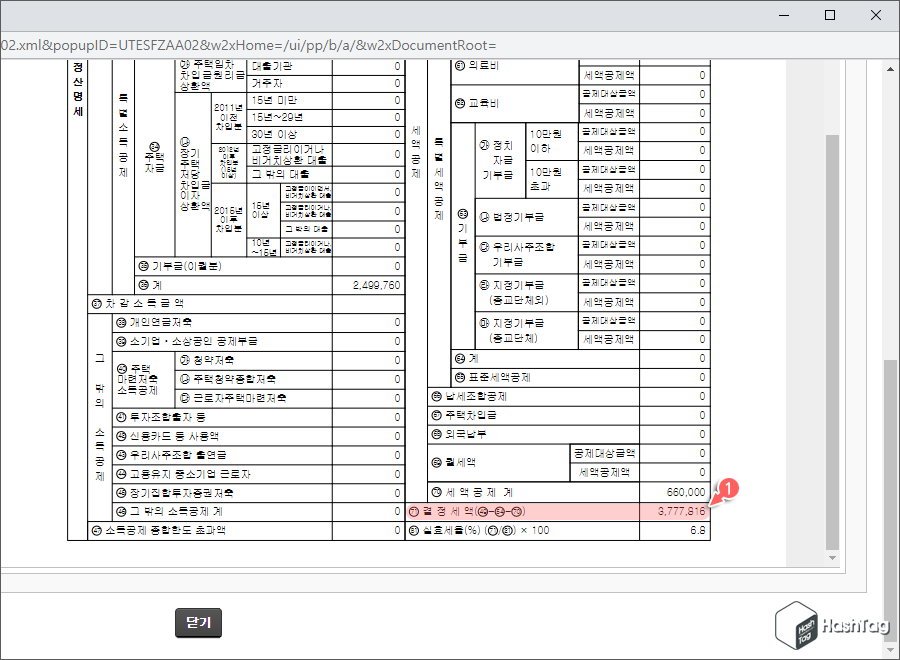Viewport: 900px width, 660px height.
Task: Select the 의료비 label
Action: tap(477, 65)
